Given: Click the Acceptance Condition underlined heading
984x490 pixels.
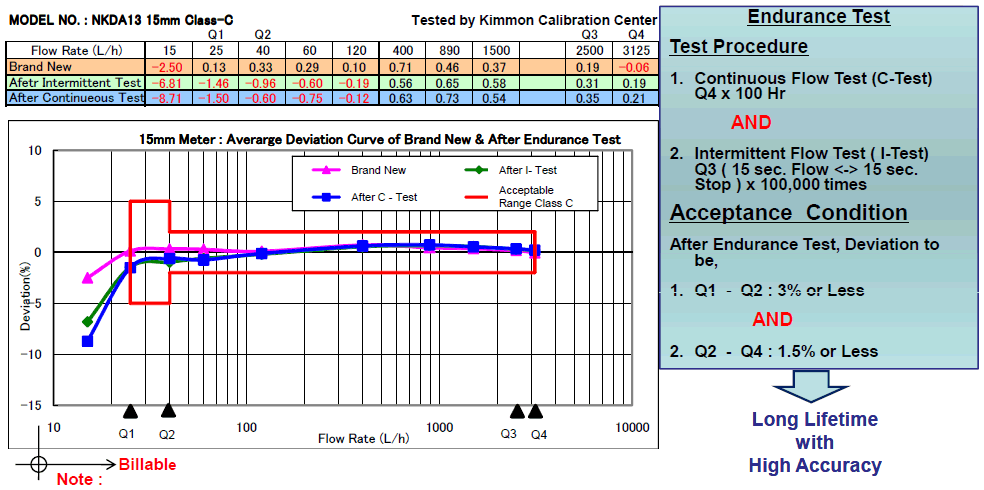Looking at the screenshot, I should [788, 213].
